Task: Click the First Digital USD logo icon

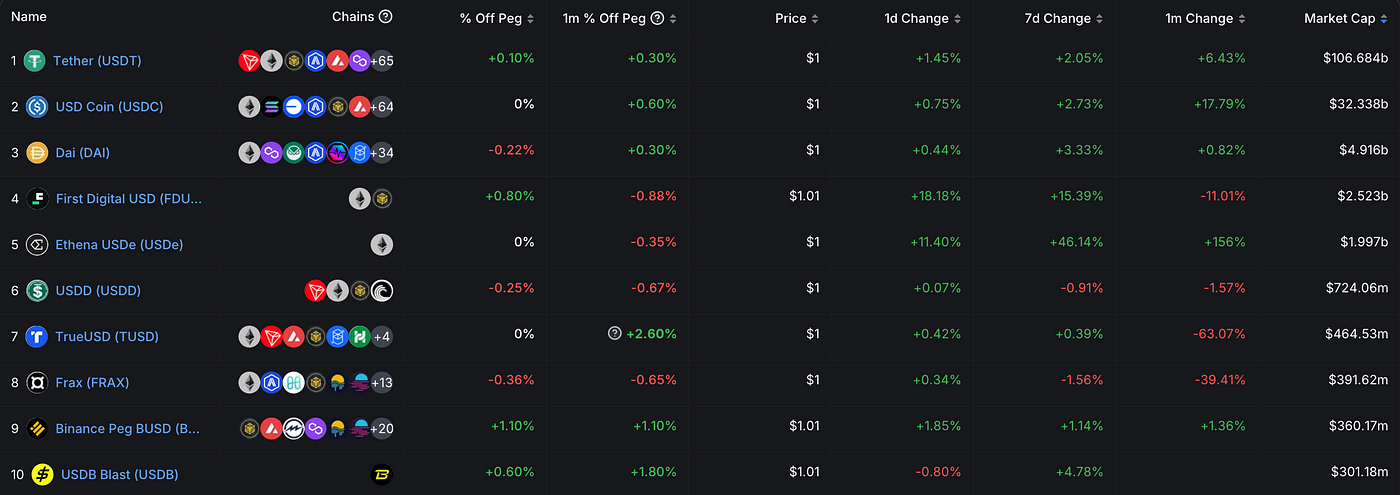Action: point(37,199)
